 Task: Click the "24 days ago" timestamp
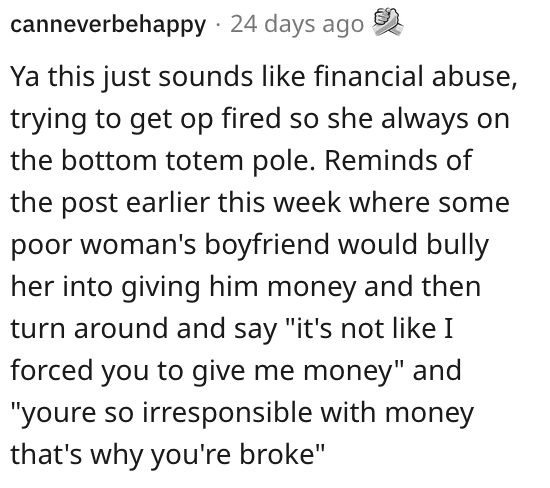tap(297, 24)
